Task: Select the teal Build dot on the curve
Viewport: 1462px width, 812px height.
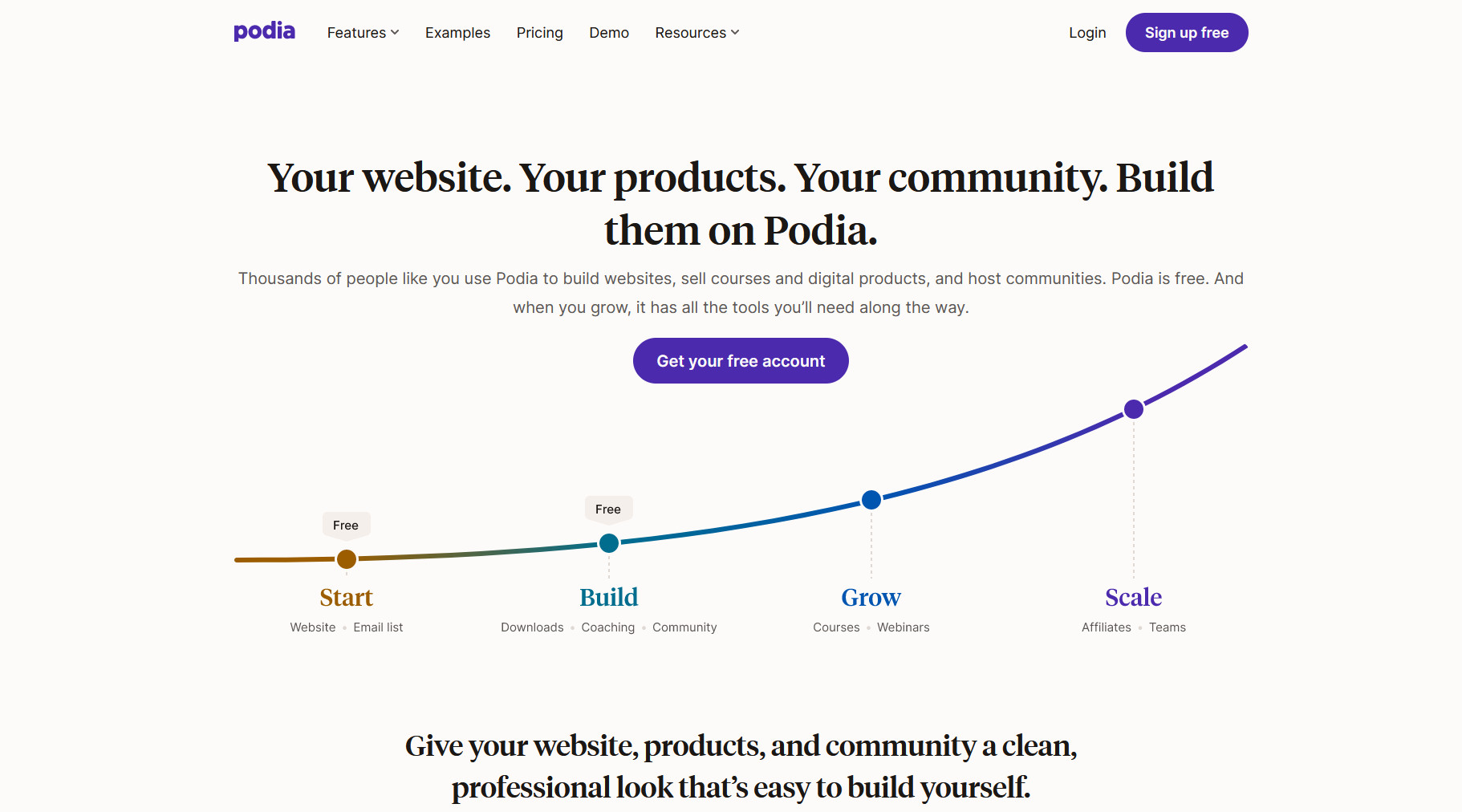Action: click(609, 543)
